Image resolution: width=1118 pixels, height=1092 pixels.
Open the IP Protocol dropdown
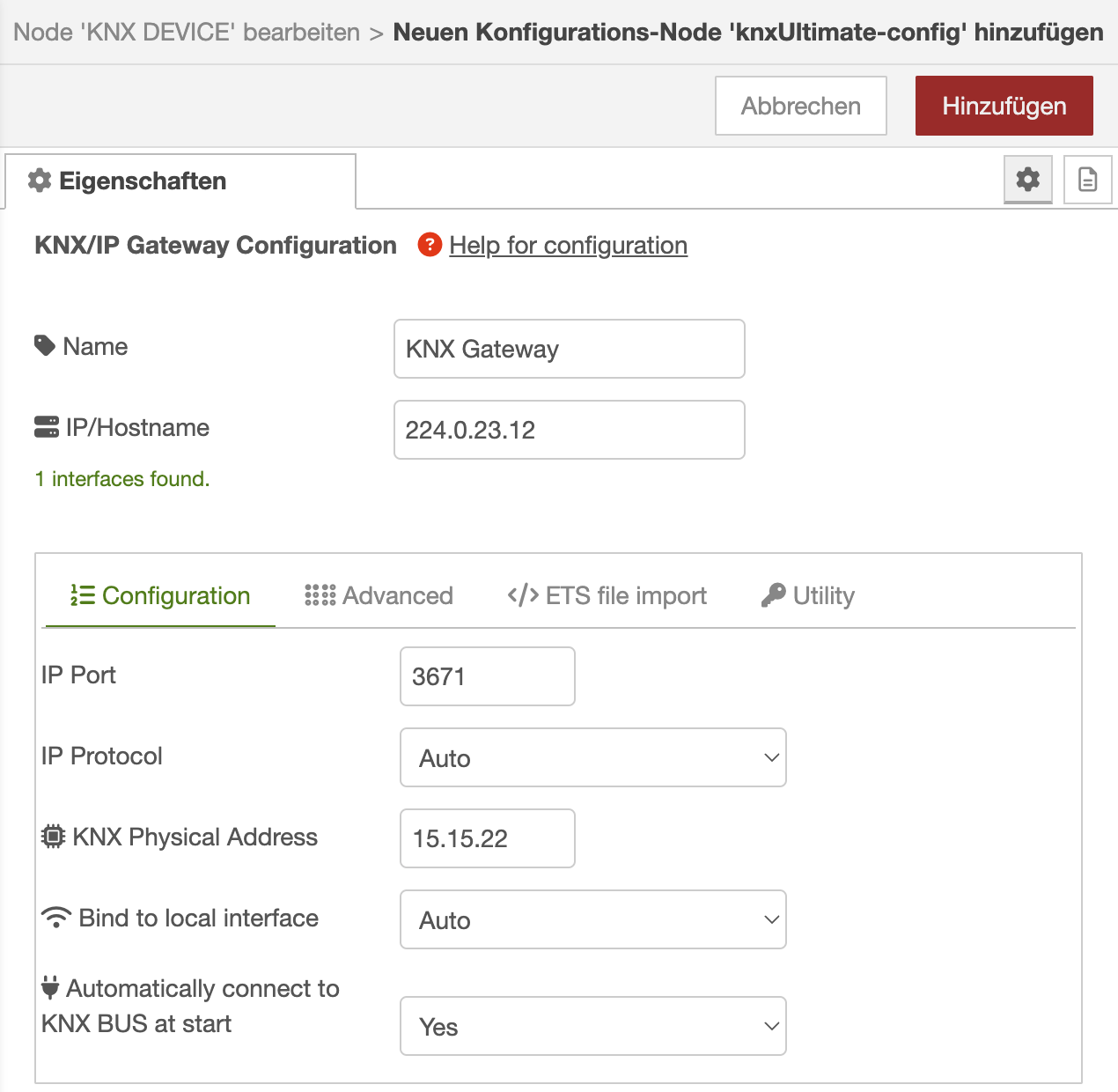(593, 757)
